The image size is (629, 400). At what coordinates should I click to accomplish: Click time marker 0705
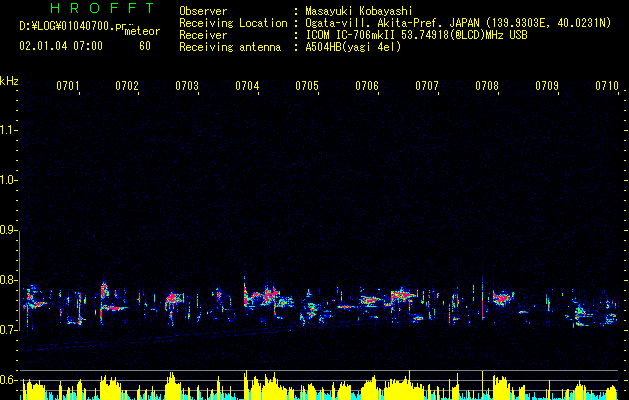point(307,86)
